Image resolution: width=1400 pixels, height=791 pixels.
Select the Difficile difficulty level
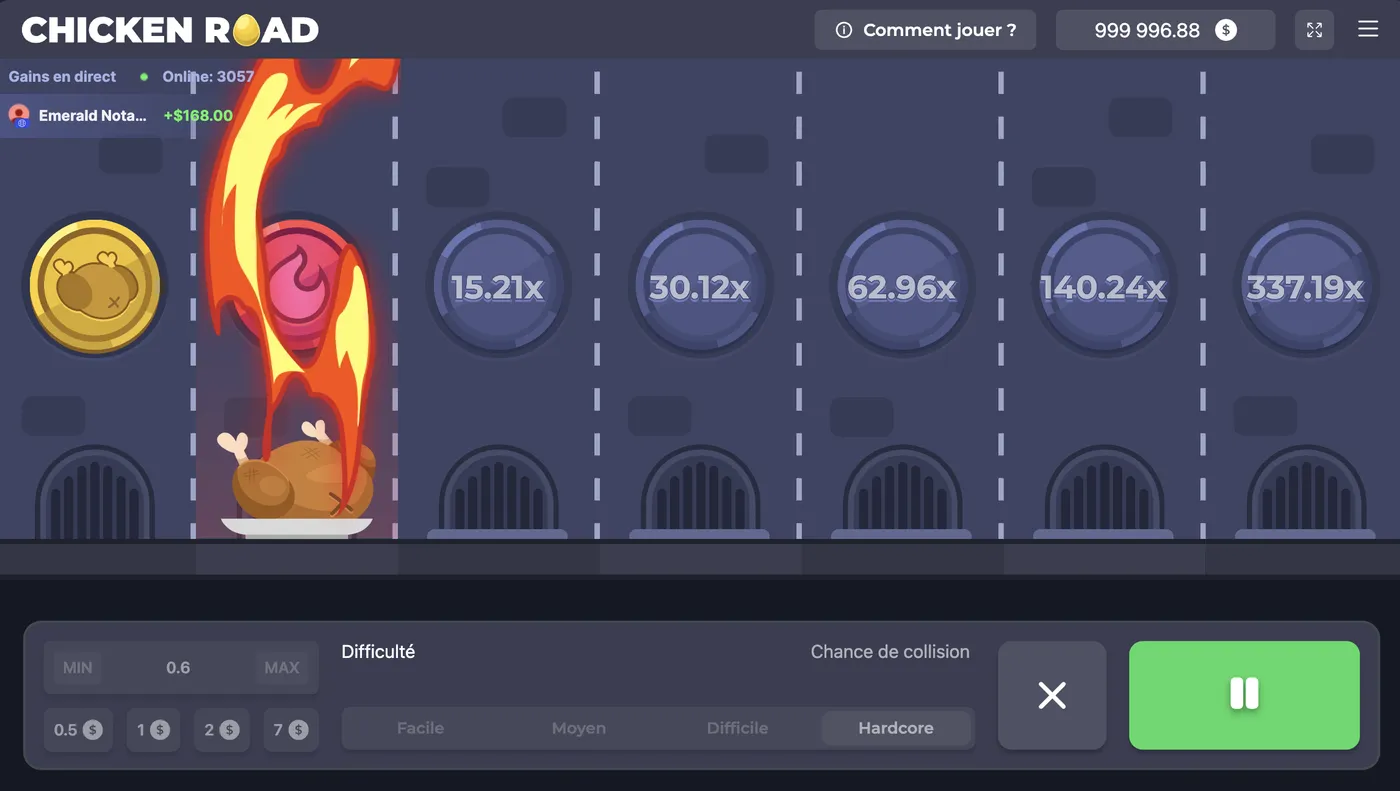[738, 728]
